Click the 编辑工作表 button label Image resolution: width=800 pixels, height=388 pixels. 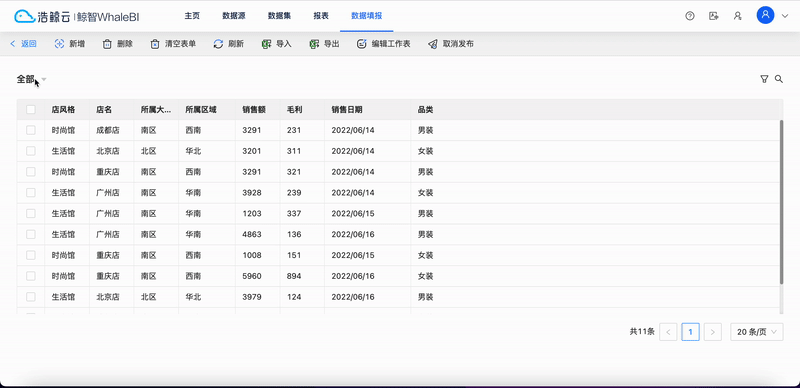(x=391, y=44)
